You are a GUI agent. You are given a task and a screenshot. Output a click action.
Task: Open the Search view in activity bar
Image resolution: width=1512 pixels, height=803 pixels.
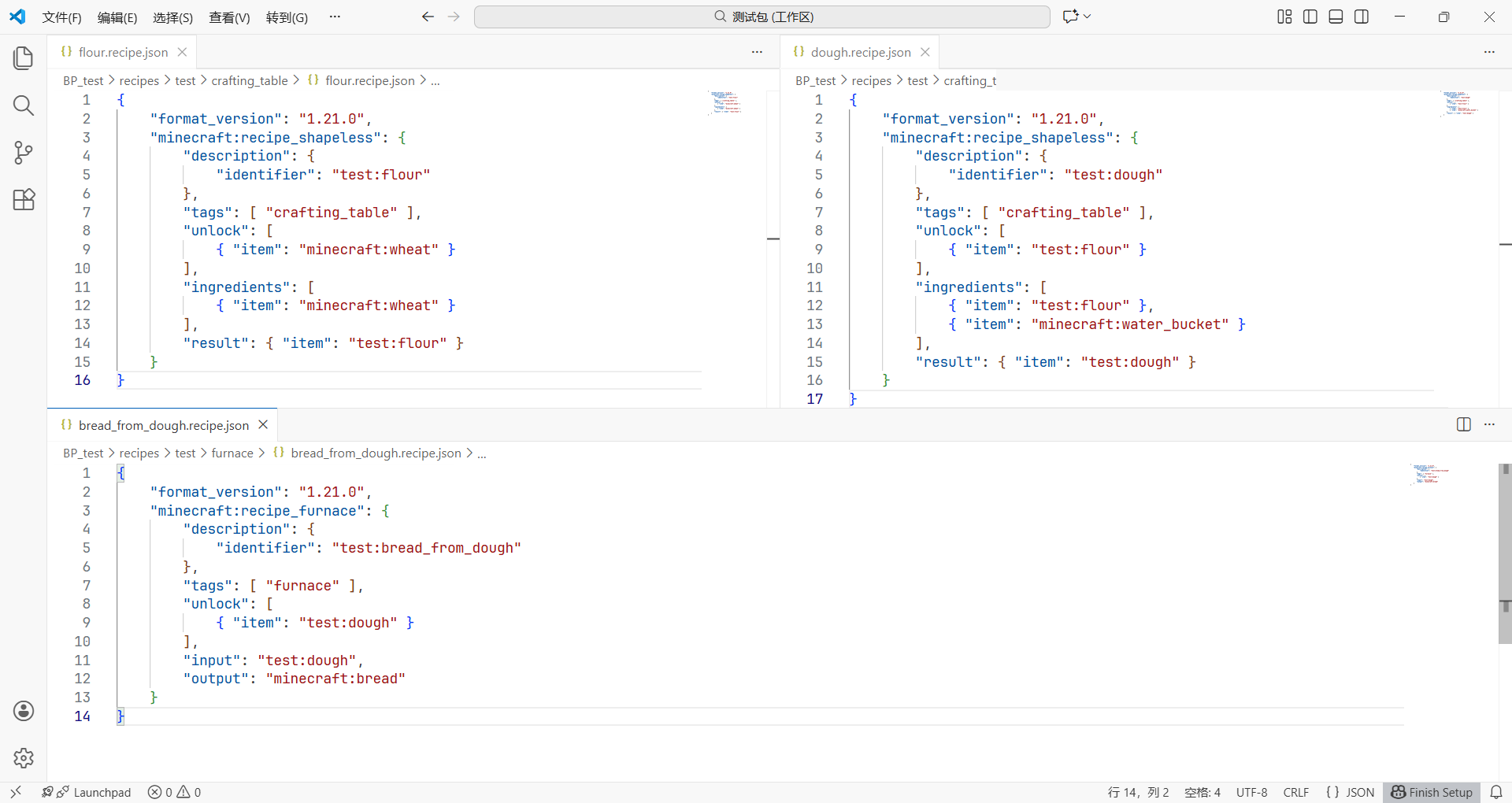24,105
